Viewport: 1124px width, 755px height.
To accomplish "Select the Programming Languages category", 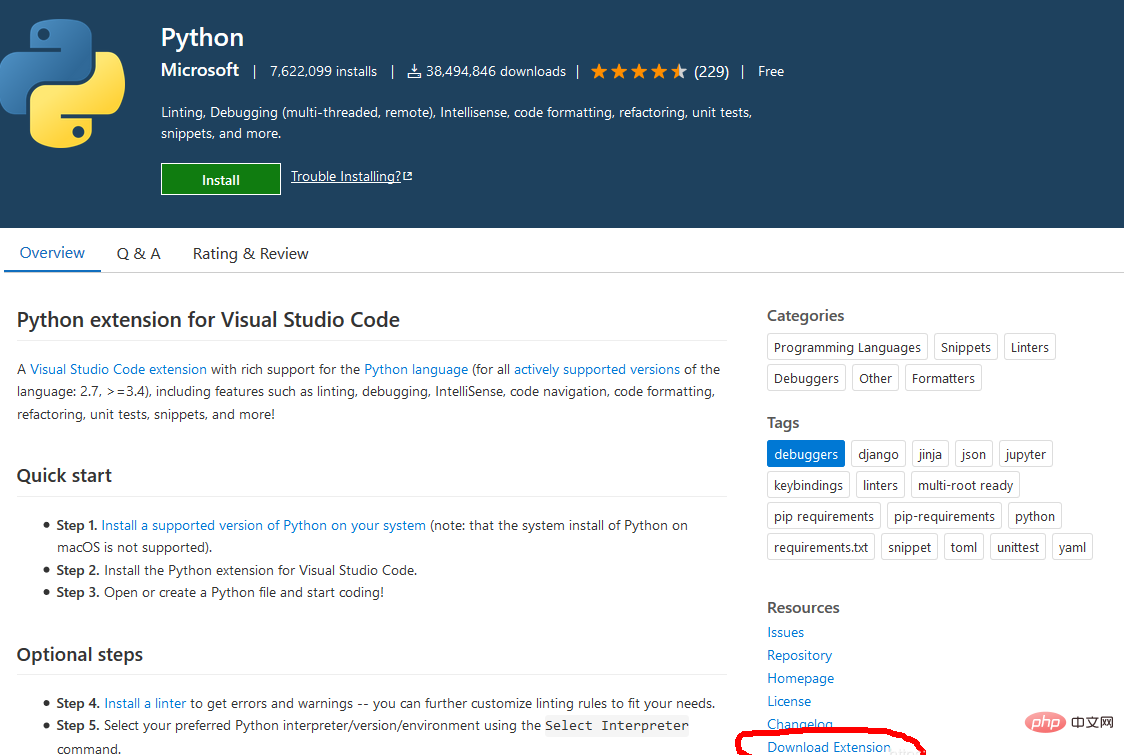I will [x=847, y=347].
